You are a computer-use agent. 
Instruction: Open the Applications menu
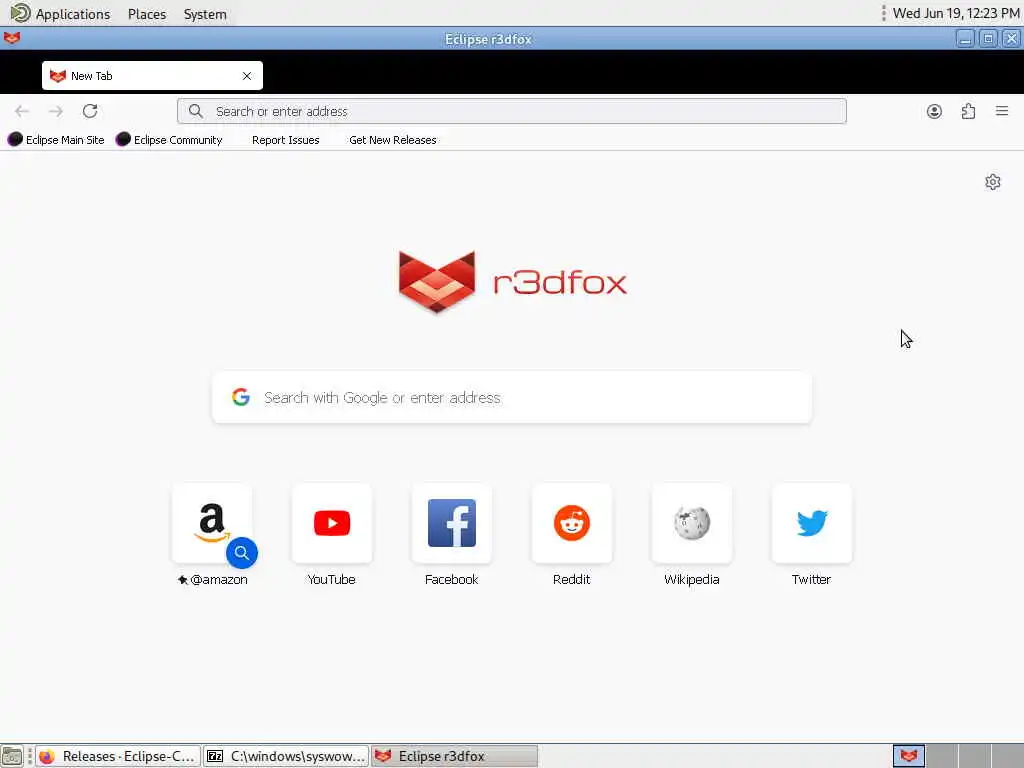73,14
